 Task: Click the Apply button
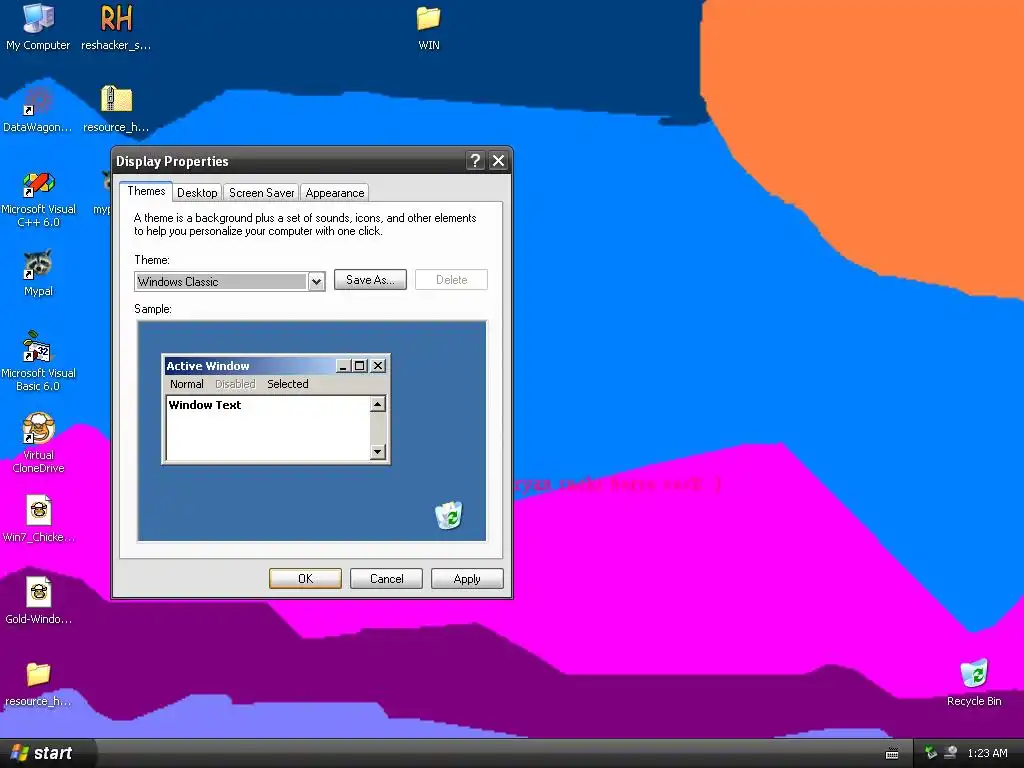467,579
